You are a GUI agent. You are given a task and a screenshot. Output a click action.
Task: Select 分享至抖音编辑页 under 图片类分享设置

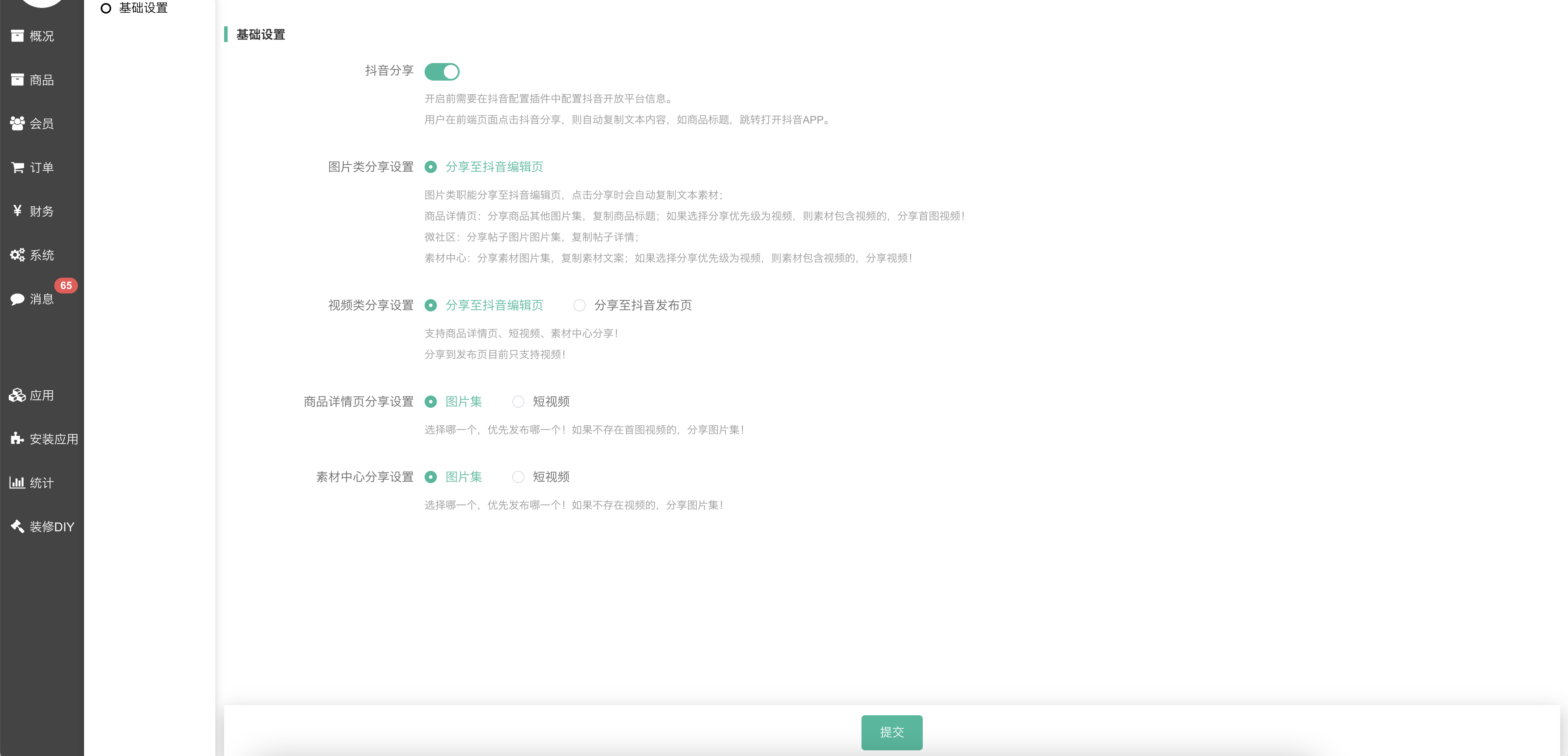click(431, 167)
